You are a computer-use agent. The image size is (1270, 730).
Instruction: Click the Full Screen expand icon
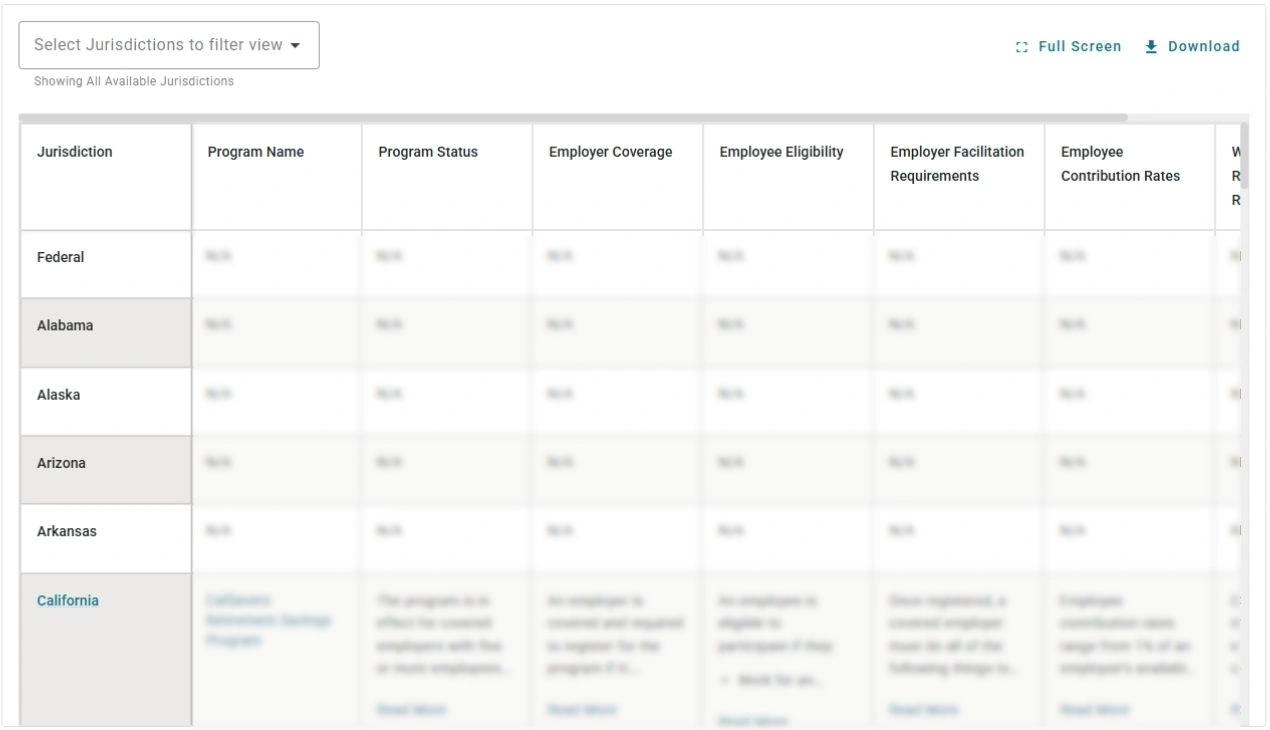pos(1021,47)
